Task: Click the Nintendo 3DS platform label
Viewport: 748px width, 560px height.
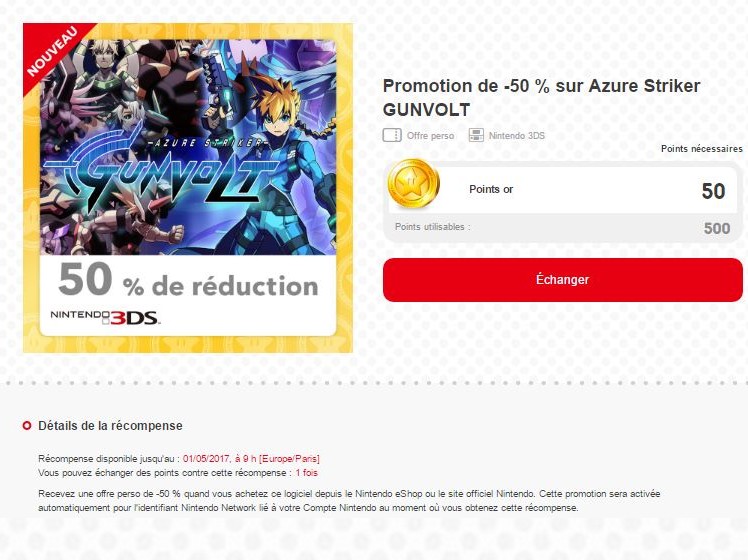Action: tap(517, 135)
